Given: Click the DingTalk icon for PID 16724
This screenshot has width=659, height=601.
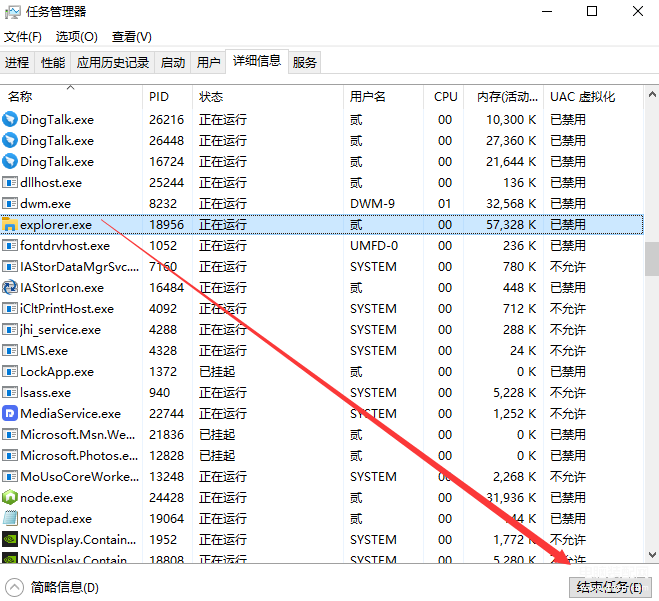Looking at the screenshot, I should (x=10, y=161).
